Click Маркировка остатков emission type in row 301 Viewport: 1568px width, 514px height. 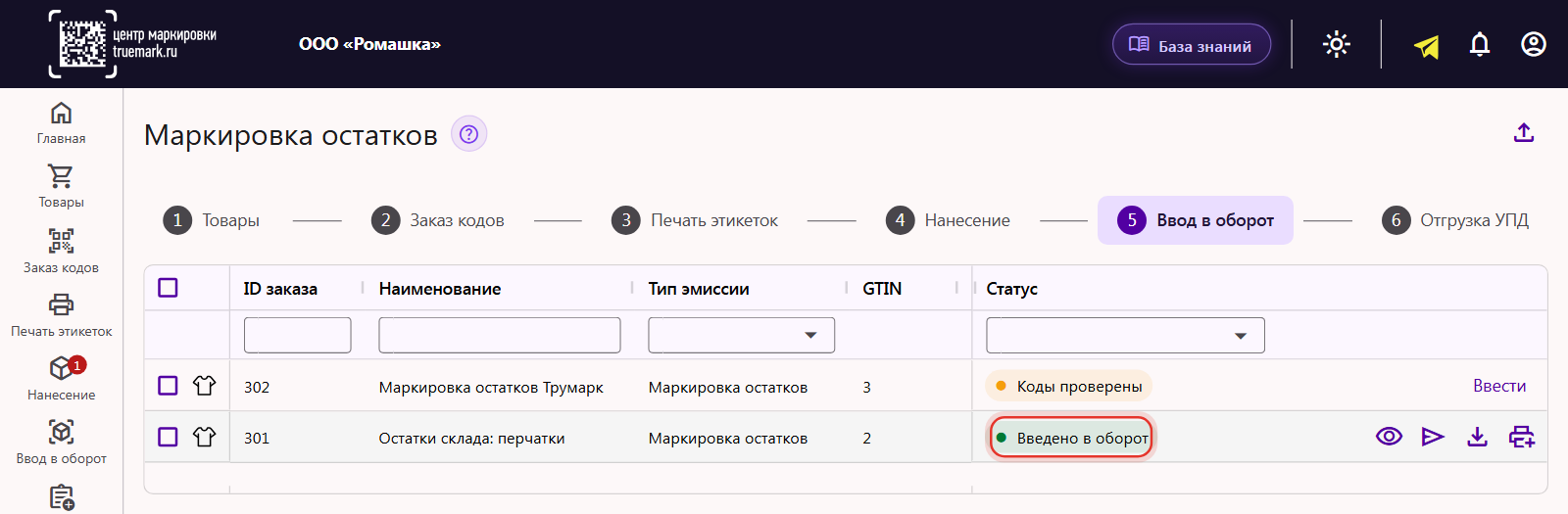click(x=728, y=438)
